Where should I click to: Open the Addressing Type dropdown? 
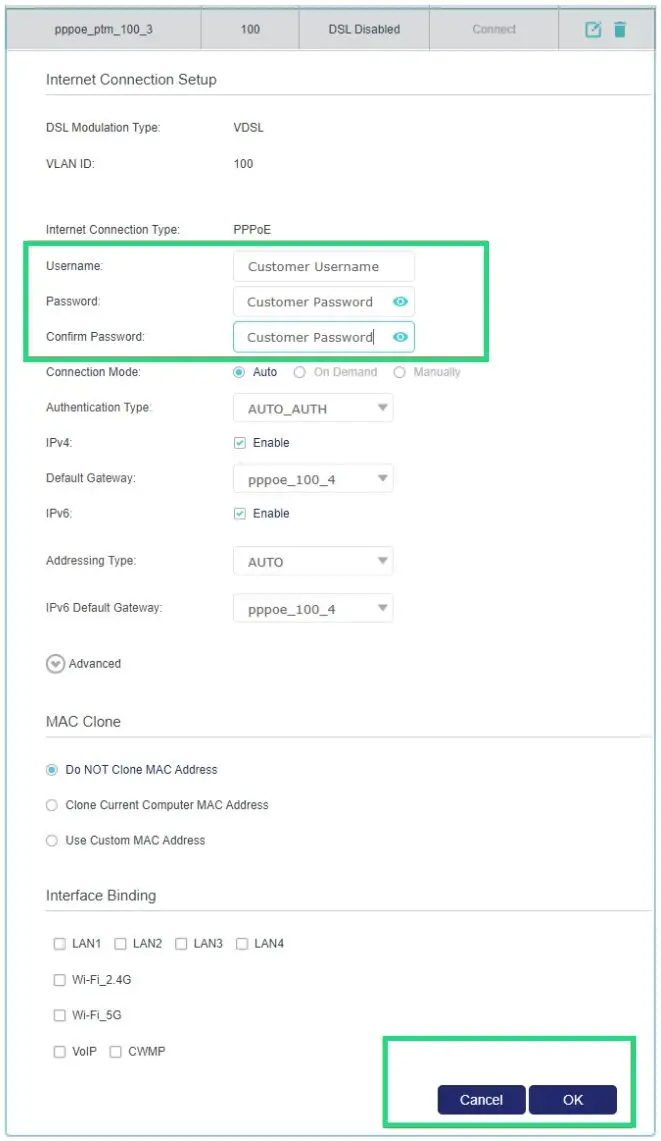[x=312, y=560]
